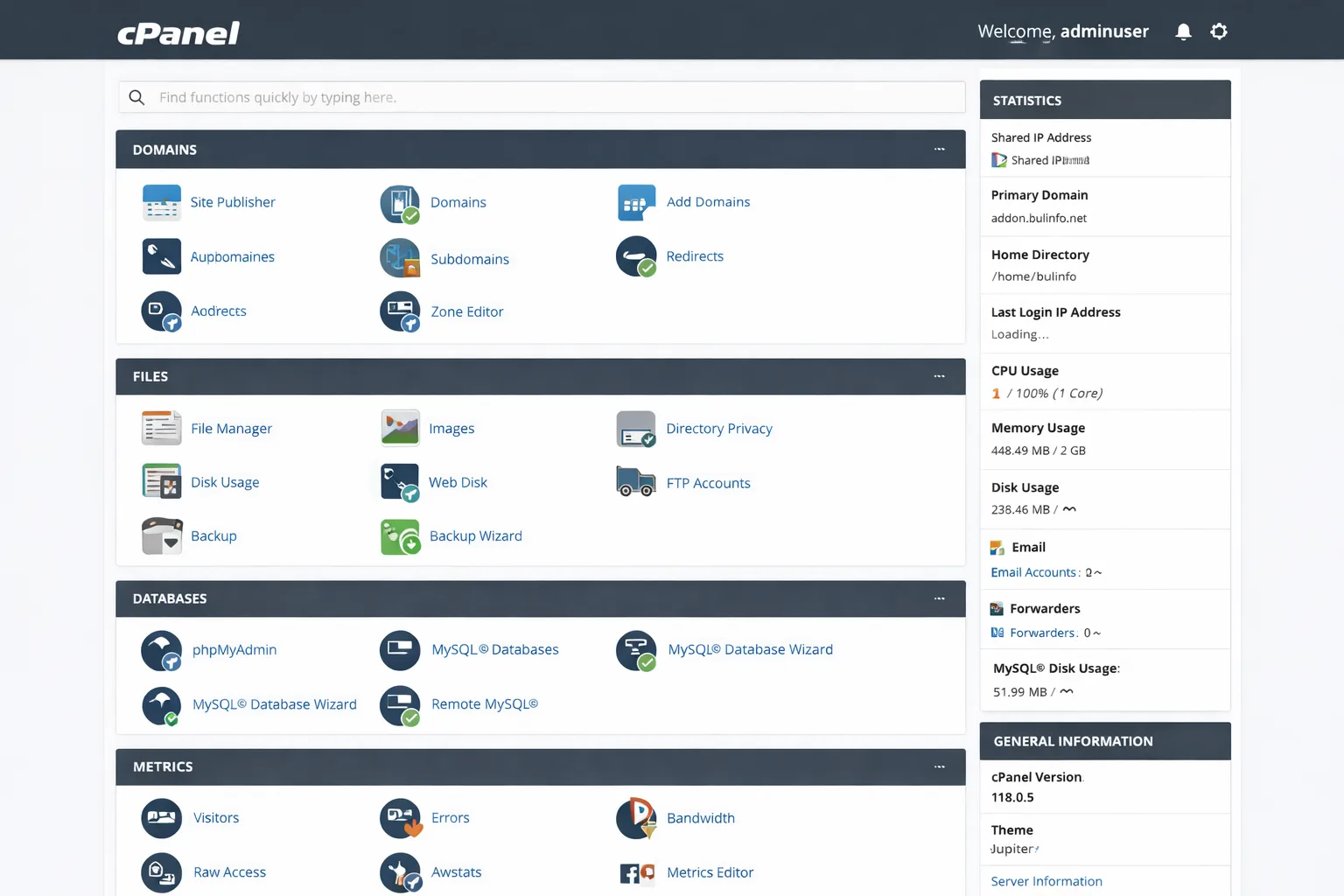Select the cPanel version 118.0.5 text
Viewport: 1344px width, 896px height.
(1012, 797)
